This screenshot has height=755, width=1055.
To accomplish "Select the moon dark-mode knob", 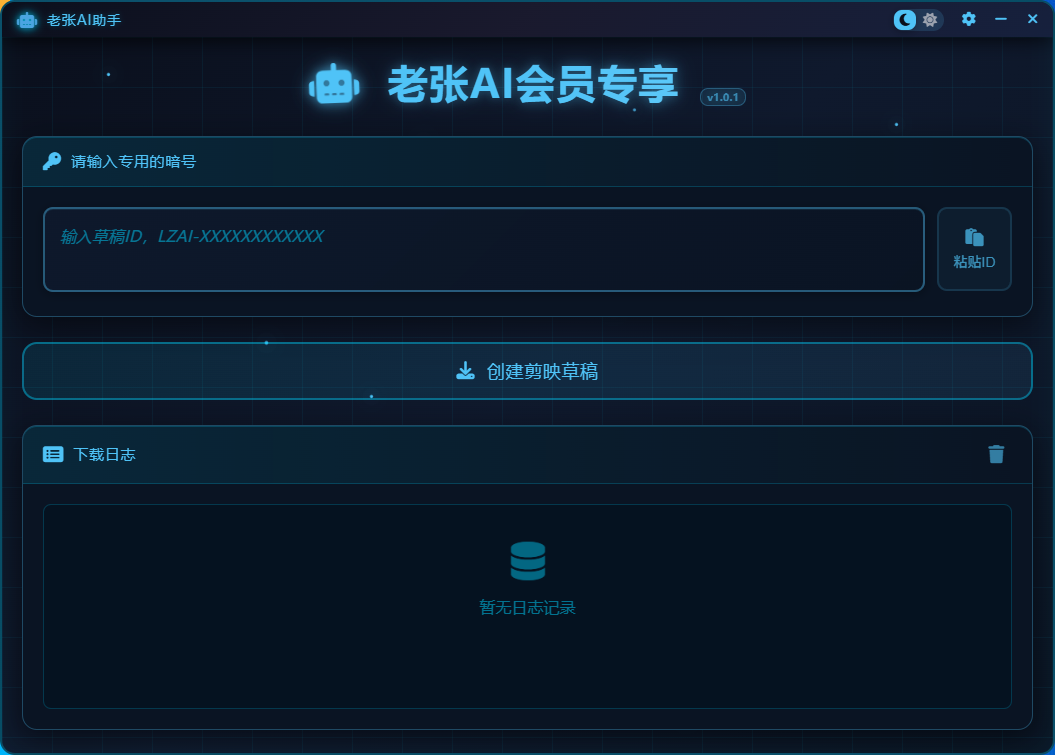I will (x=905, y=20).
